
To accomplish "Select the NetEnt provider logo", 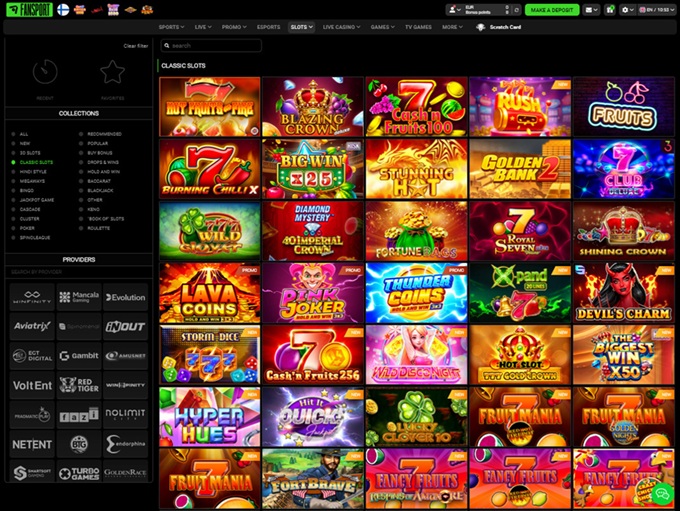I will point(32,443).
